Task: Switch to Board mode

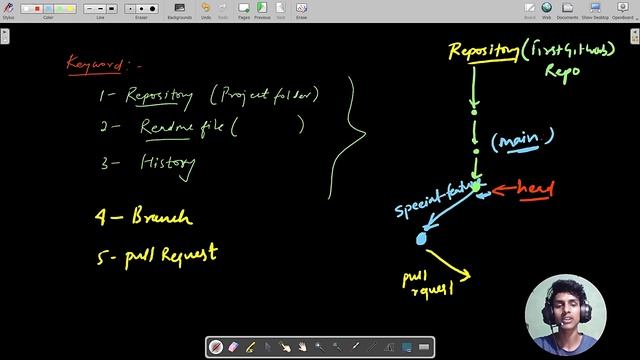Action: pyautogui.click(x=530, y=10)
